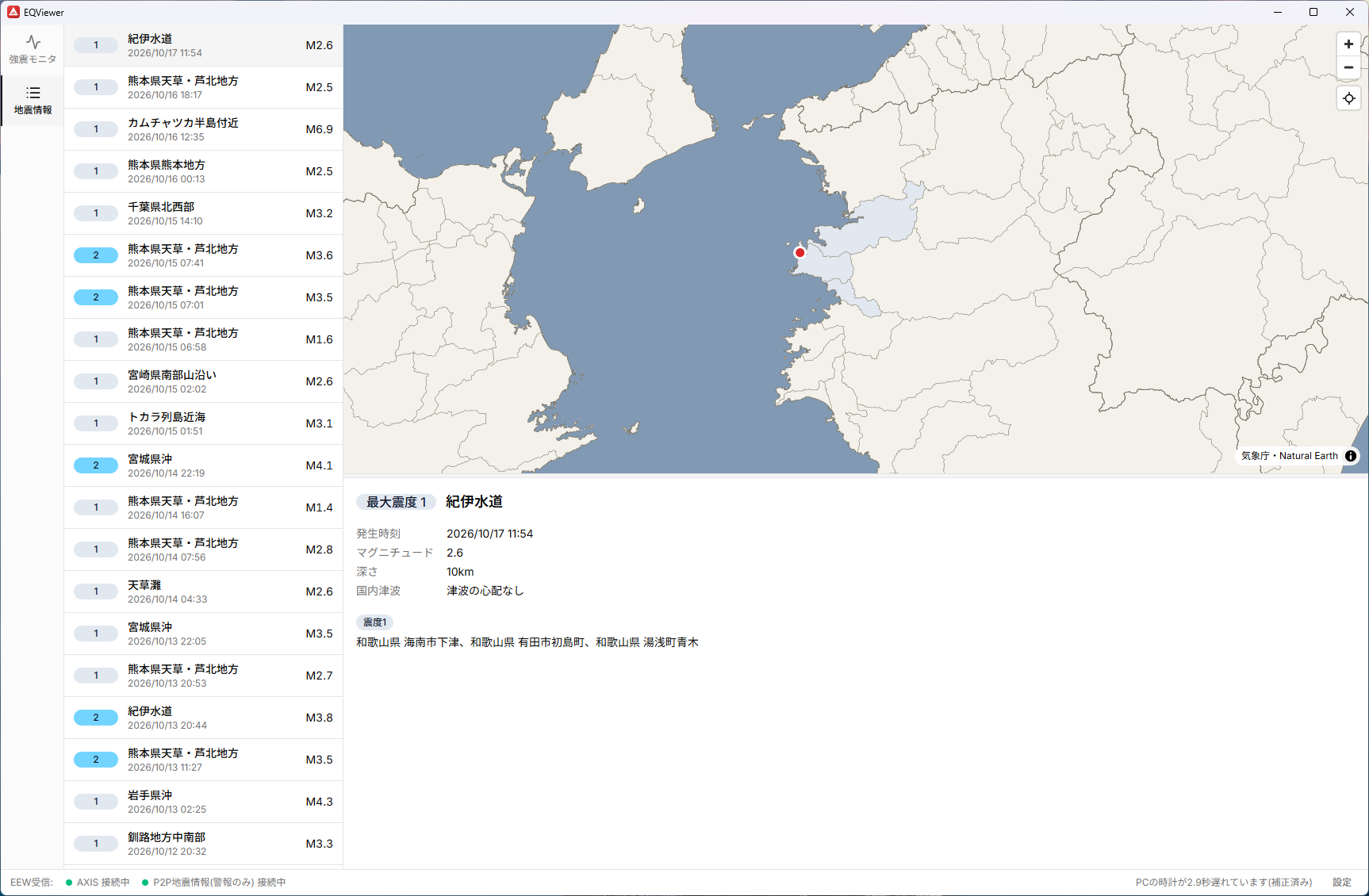Open entry dated 2026/10/14 16:07
The image size is (1369, 896).
pyautogui.click(x=203, y=507)
